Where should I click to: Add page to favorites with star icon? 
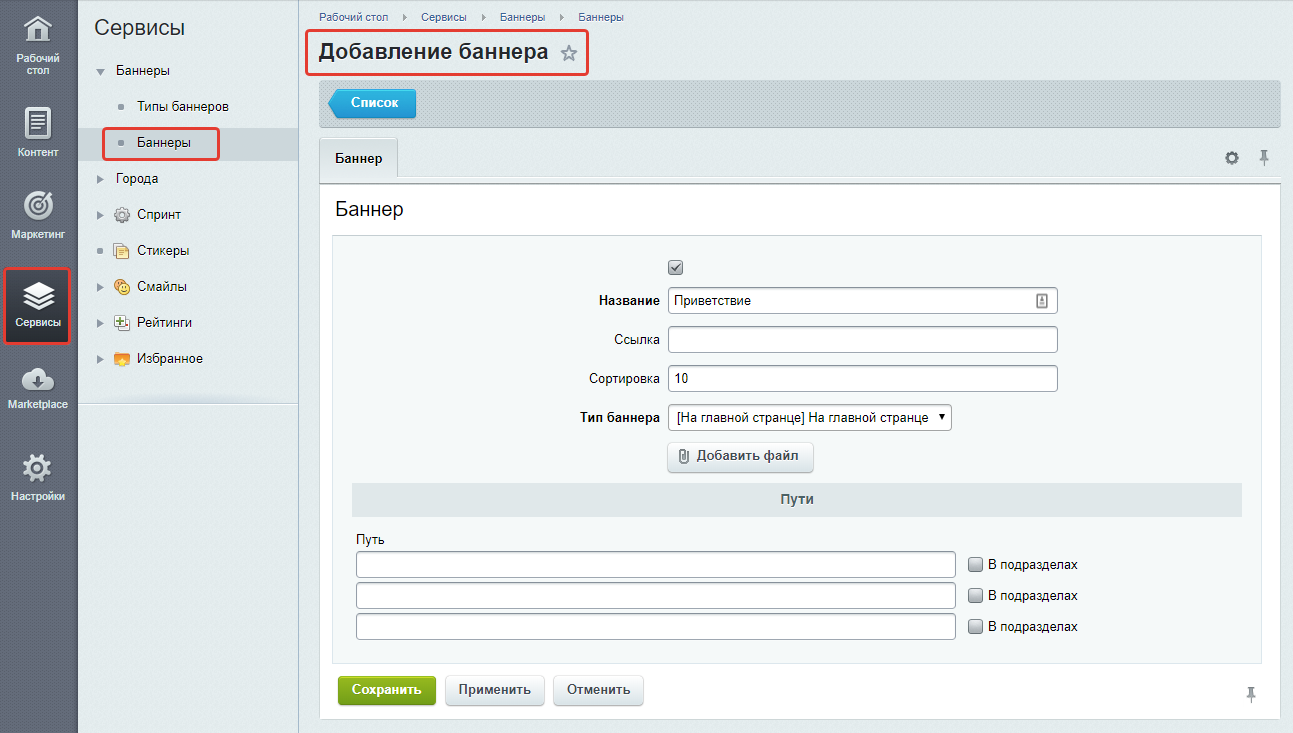click(x=569, y=53)
